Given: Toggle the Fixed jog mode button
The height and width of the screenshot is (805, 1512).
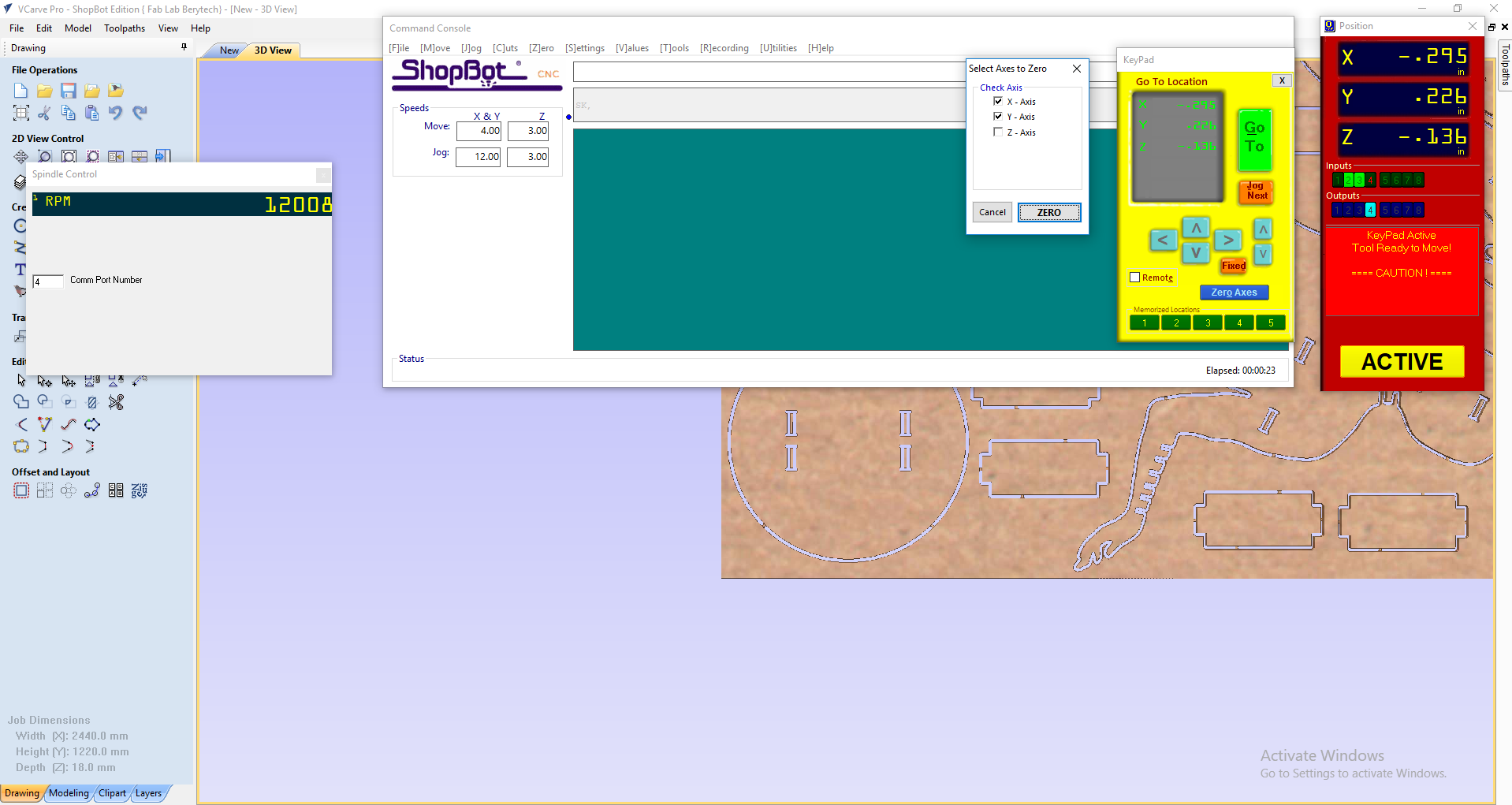Looking at the screenshot, I should [x=1234, y=266].
